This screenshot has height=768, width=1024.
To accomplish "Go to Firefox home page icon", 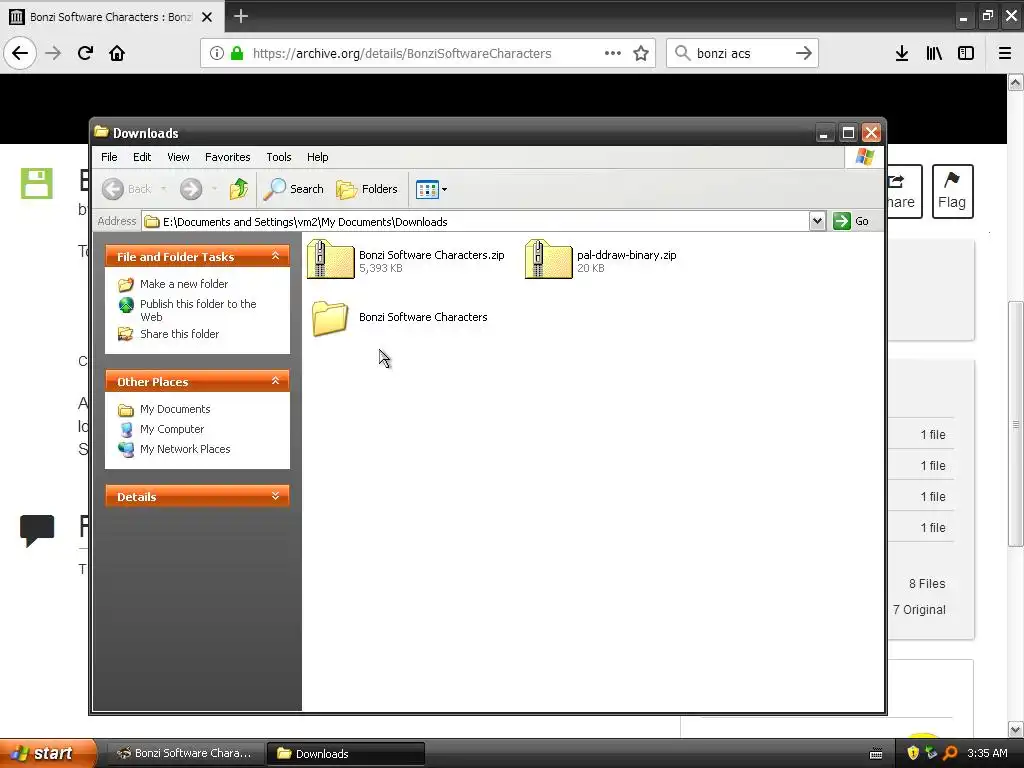I will (117, 53).
